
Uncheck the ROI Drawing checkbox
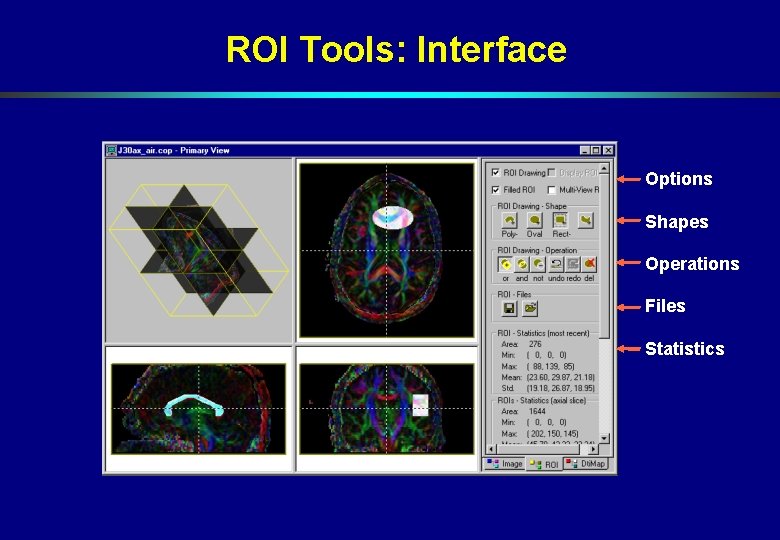pos(495,173)
